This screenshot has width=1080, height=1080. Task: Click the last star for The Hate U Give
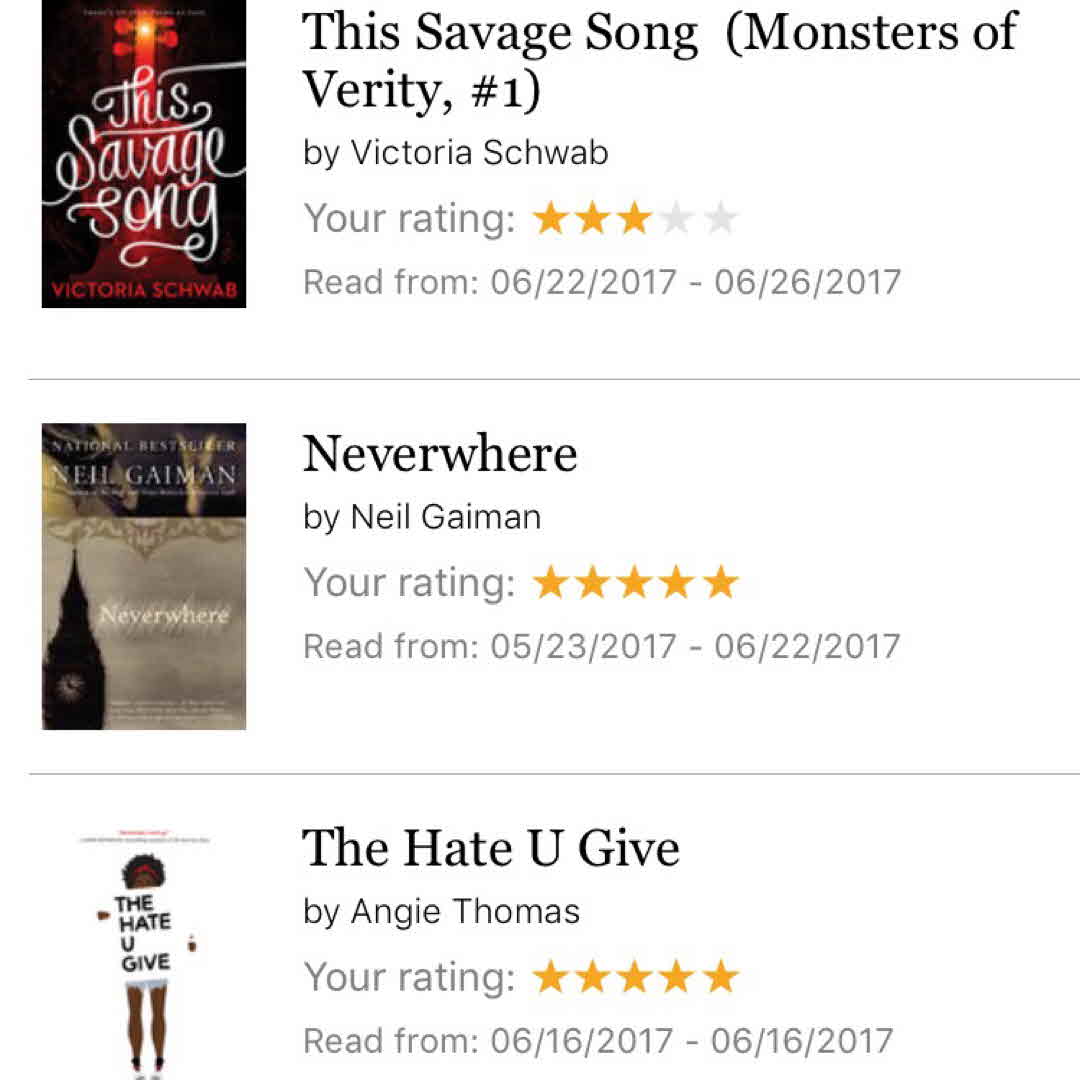720,977
